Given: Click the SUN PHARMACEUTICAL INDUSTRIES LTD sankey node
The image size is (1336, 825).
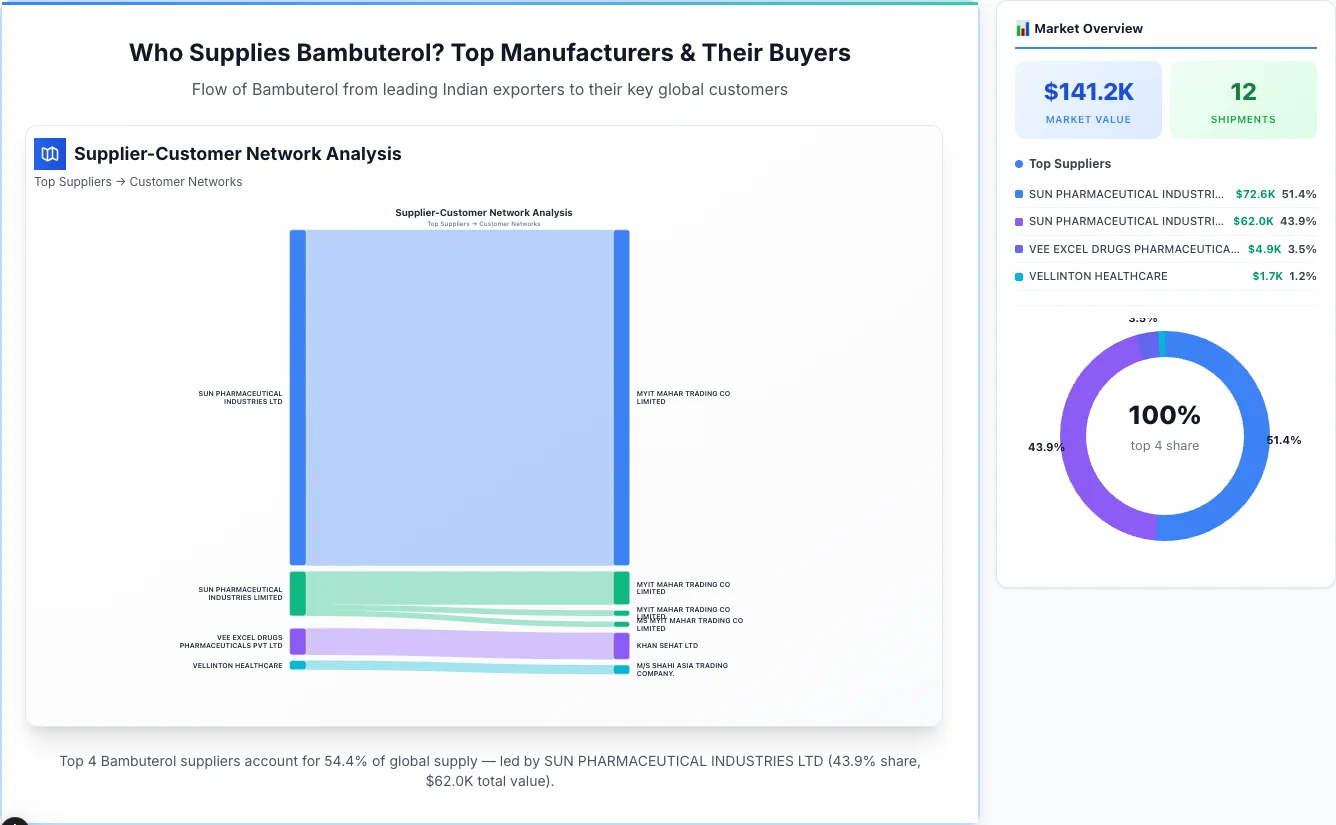Looking at the screenshot, I should (296, 398).
